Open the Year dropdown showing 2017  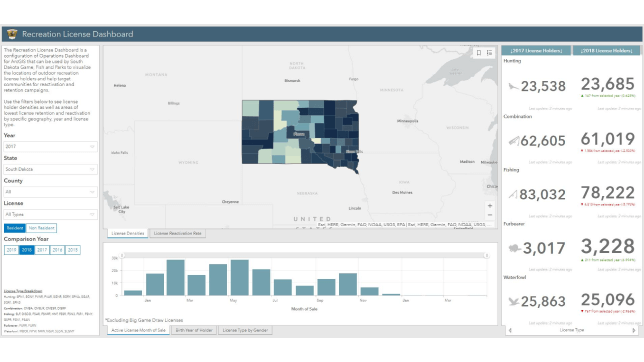[x=50, y=146]
